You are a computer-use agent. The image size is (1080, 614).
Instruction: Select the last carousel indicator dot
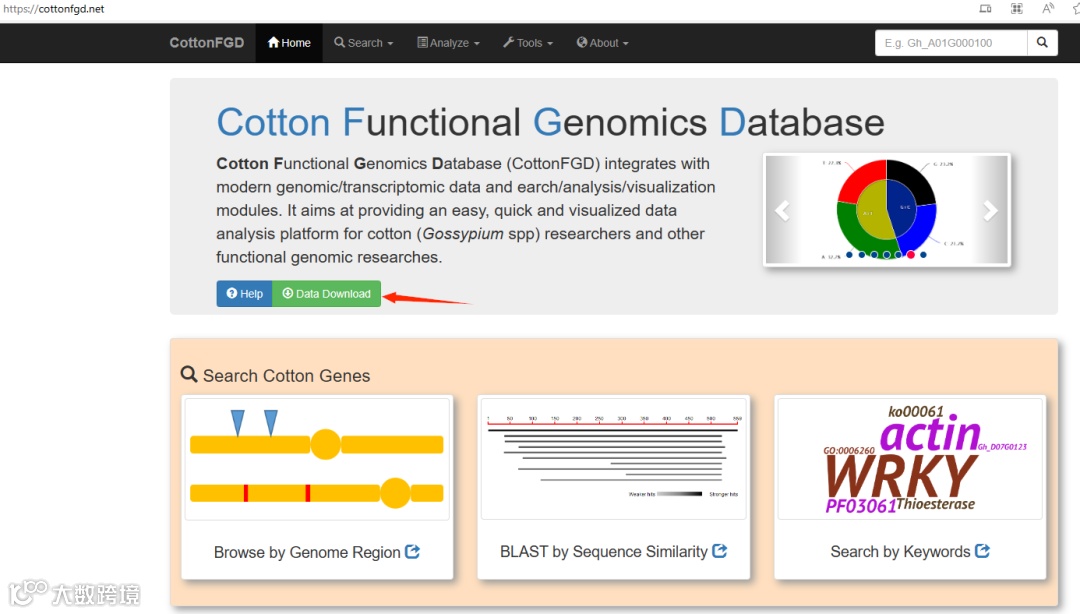point(923,255)
